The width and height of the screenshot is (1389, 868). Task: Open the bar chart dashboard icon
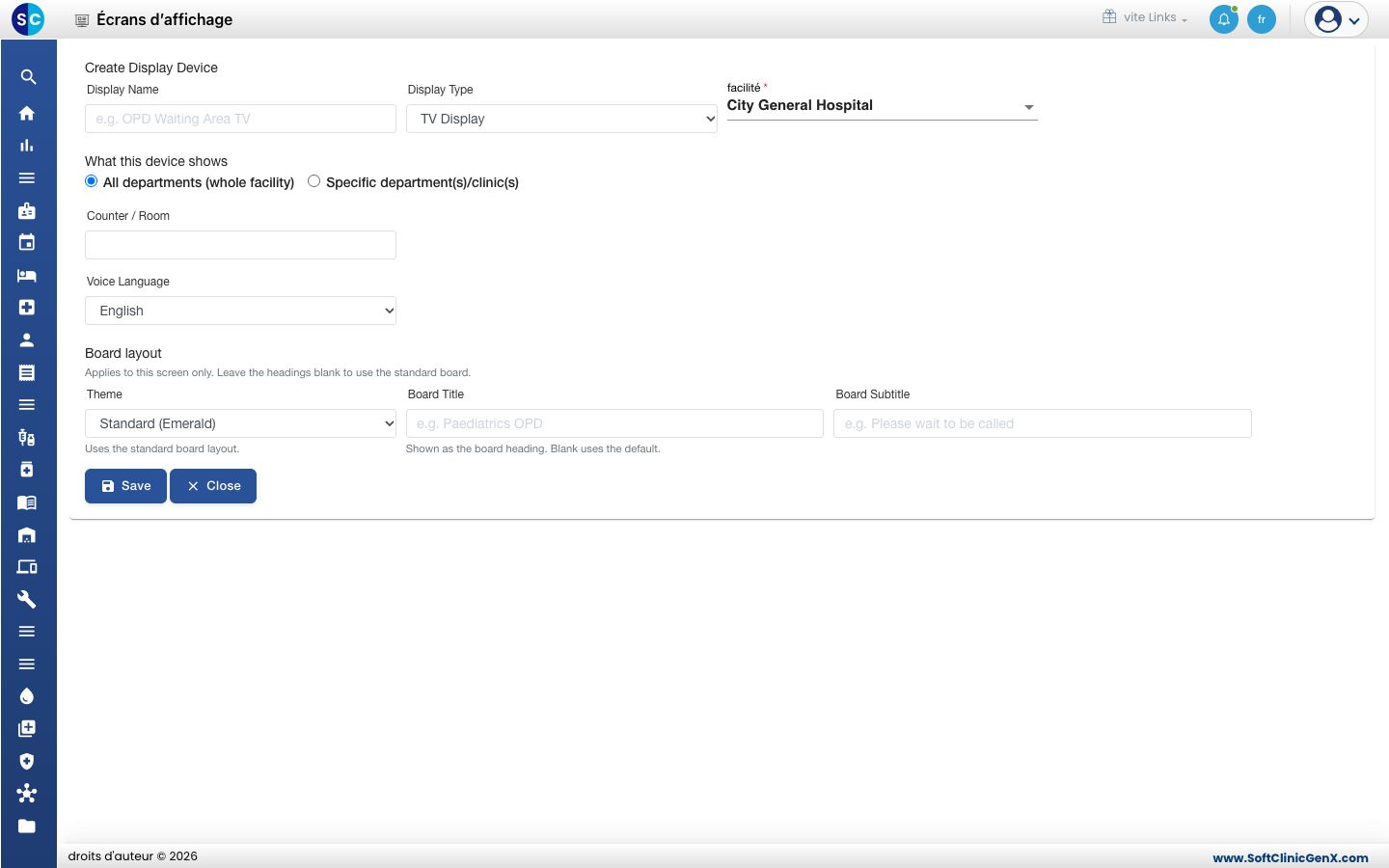click(x=27, y=146)
